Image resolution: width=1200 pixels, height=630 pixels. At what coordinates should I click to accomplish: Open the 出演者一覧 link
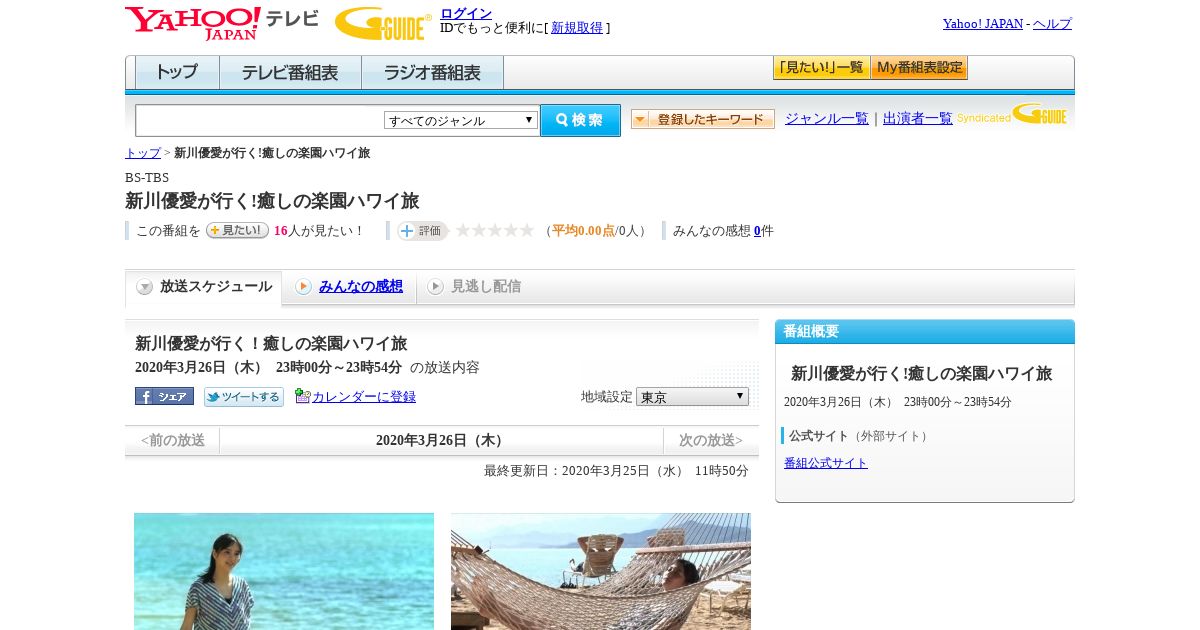(x=918, y=119)
